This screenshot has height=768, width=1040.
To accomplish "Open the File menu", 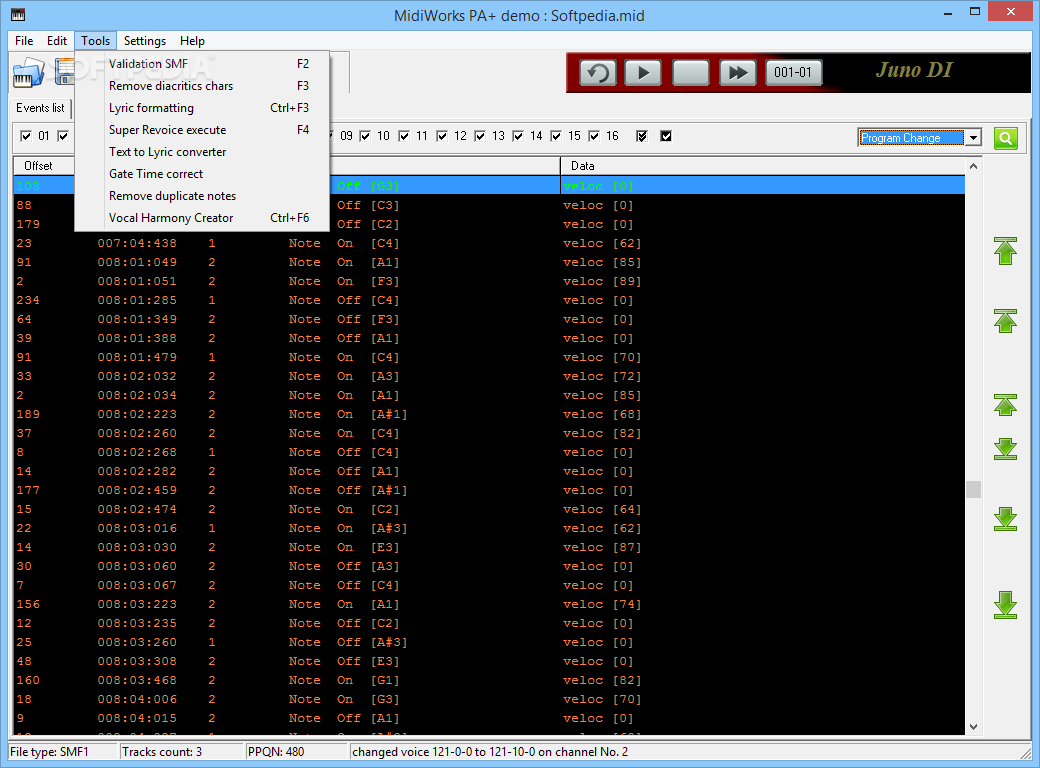I will point(24,40).
